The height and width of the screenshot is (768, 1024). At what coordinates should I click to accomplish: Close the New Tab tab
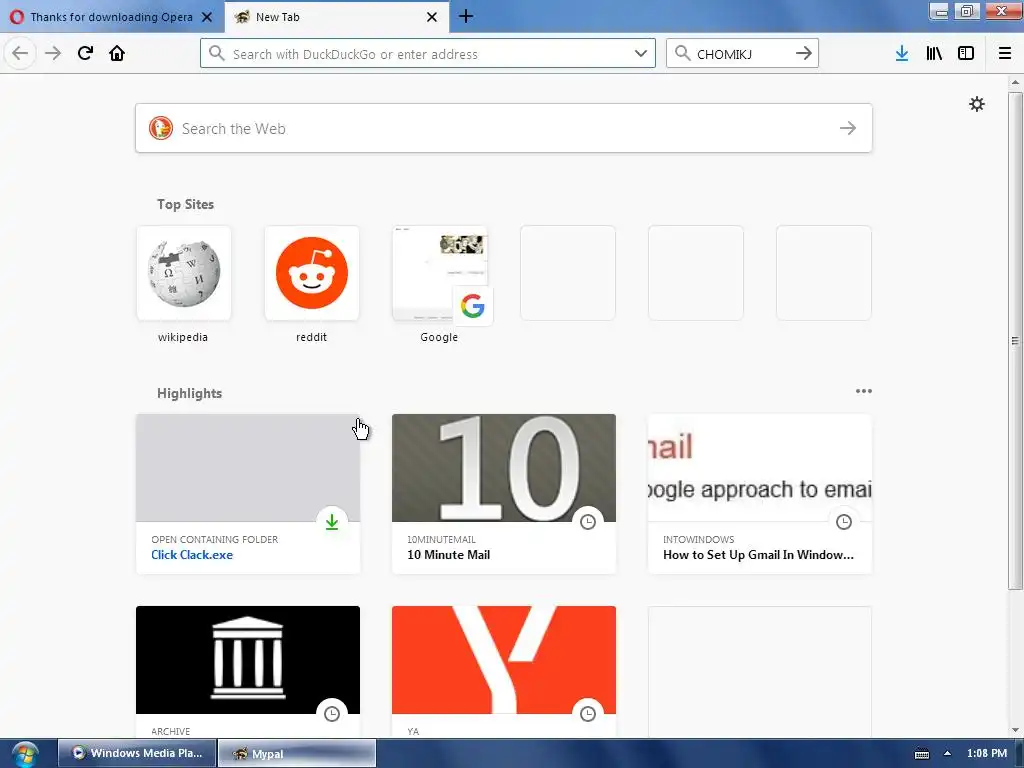pos(432,17)
